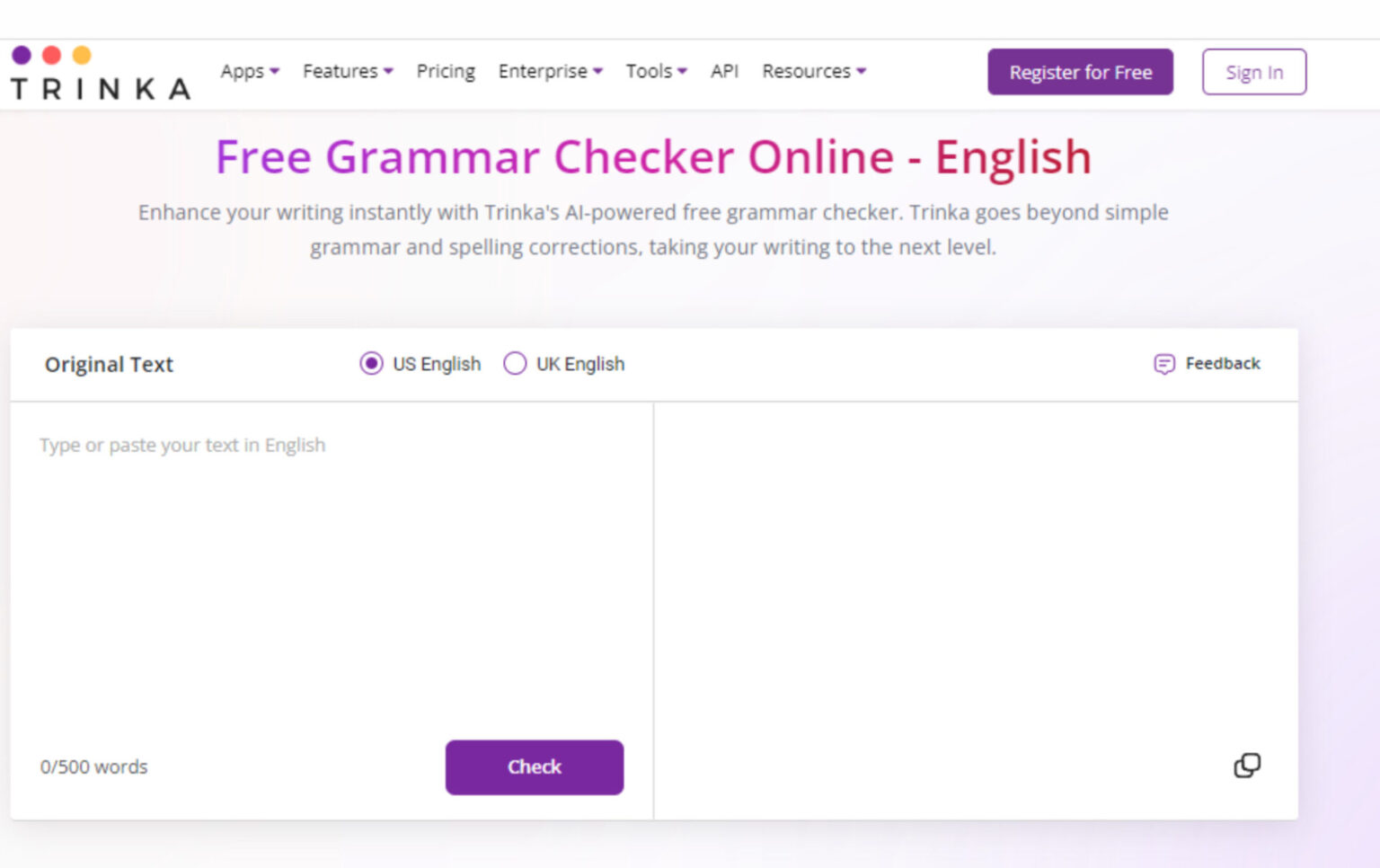Click the copy output icon

[1247, 766]
